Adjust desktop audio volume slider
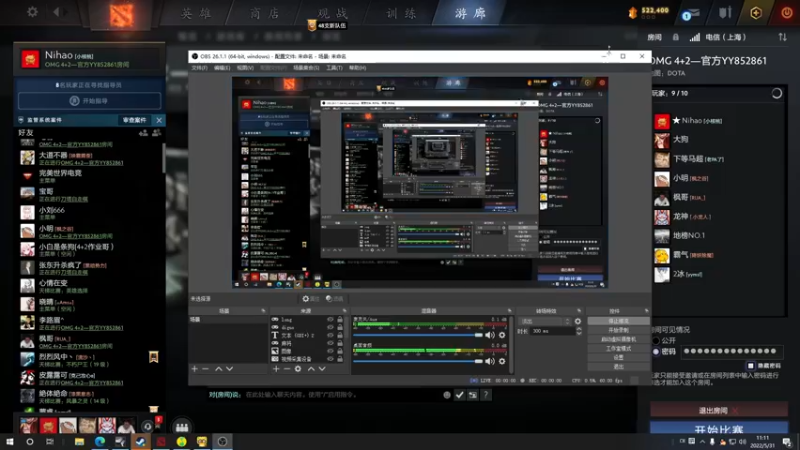This screenshot has height=450, width=800. (x=418, y=361)
